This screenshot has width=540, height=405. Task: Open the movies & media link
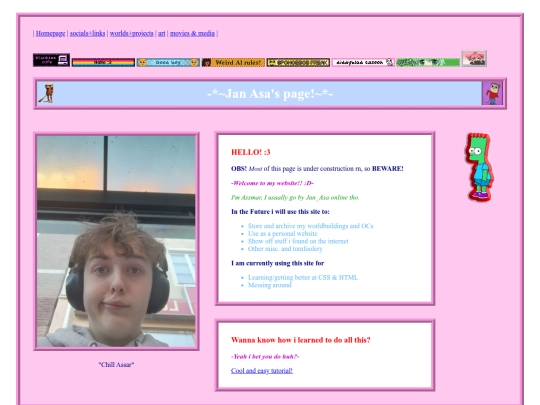[192, 33]
